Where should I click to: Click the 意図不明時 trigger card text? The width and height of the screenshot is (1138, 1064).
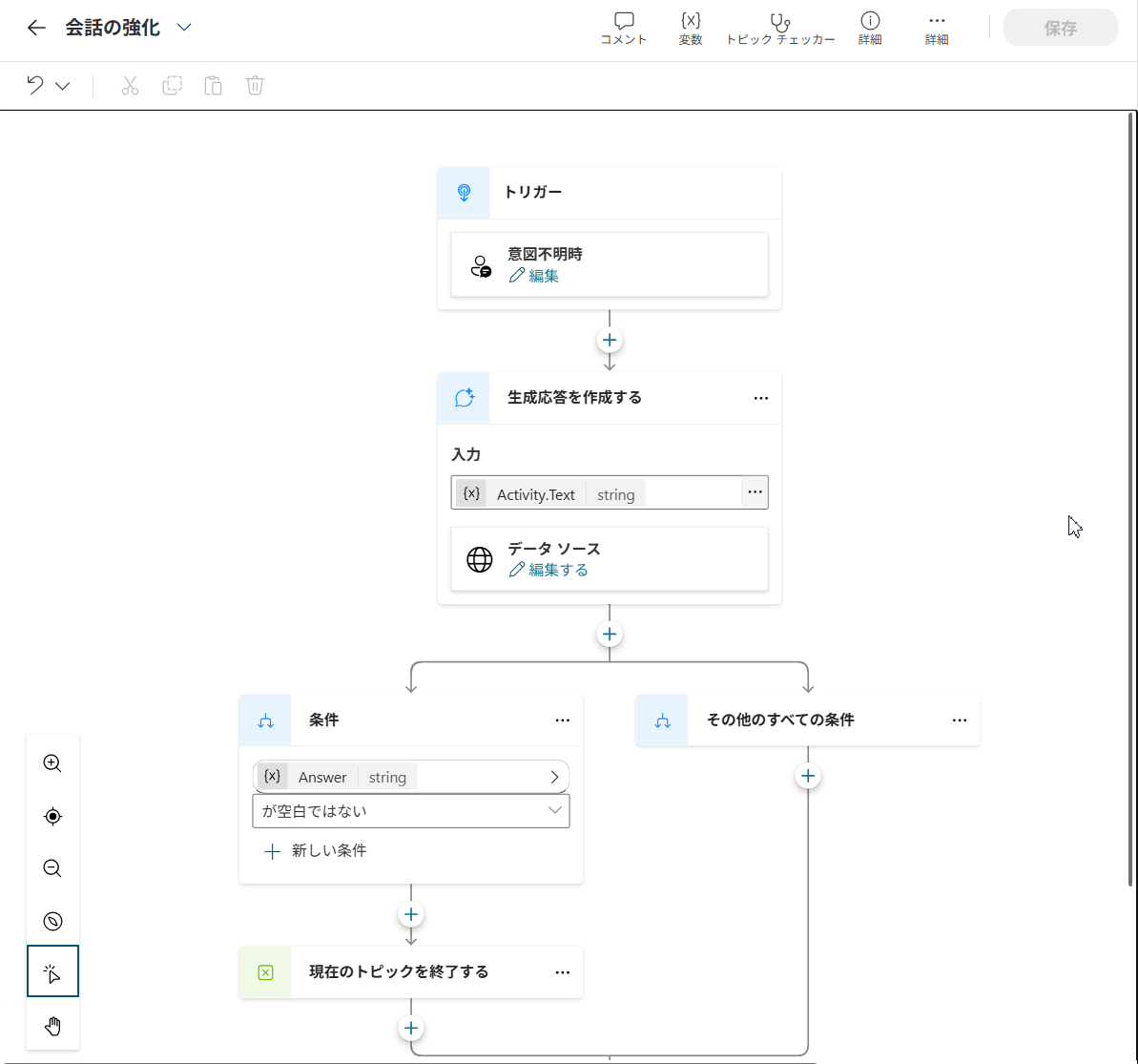[545, 254]
